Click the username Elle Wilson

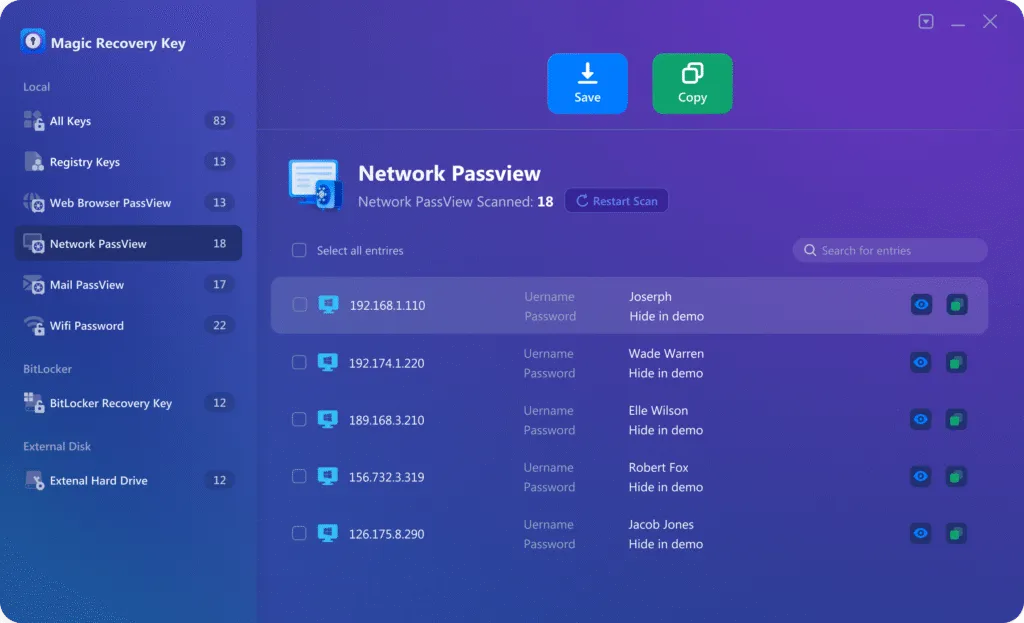(658, 410)
